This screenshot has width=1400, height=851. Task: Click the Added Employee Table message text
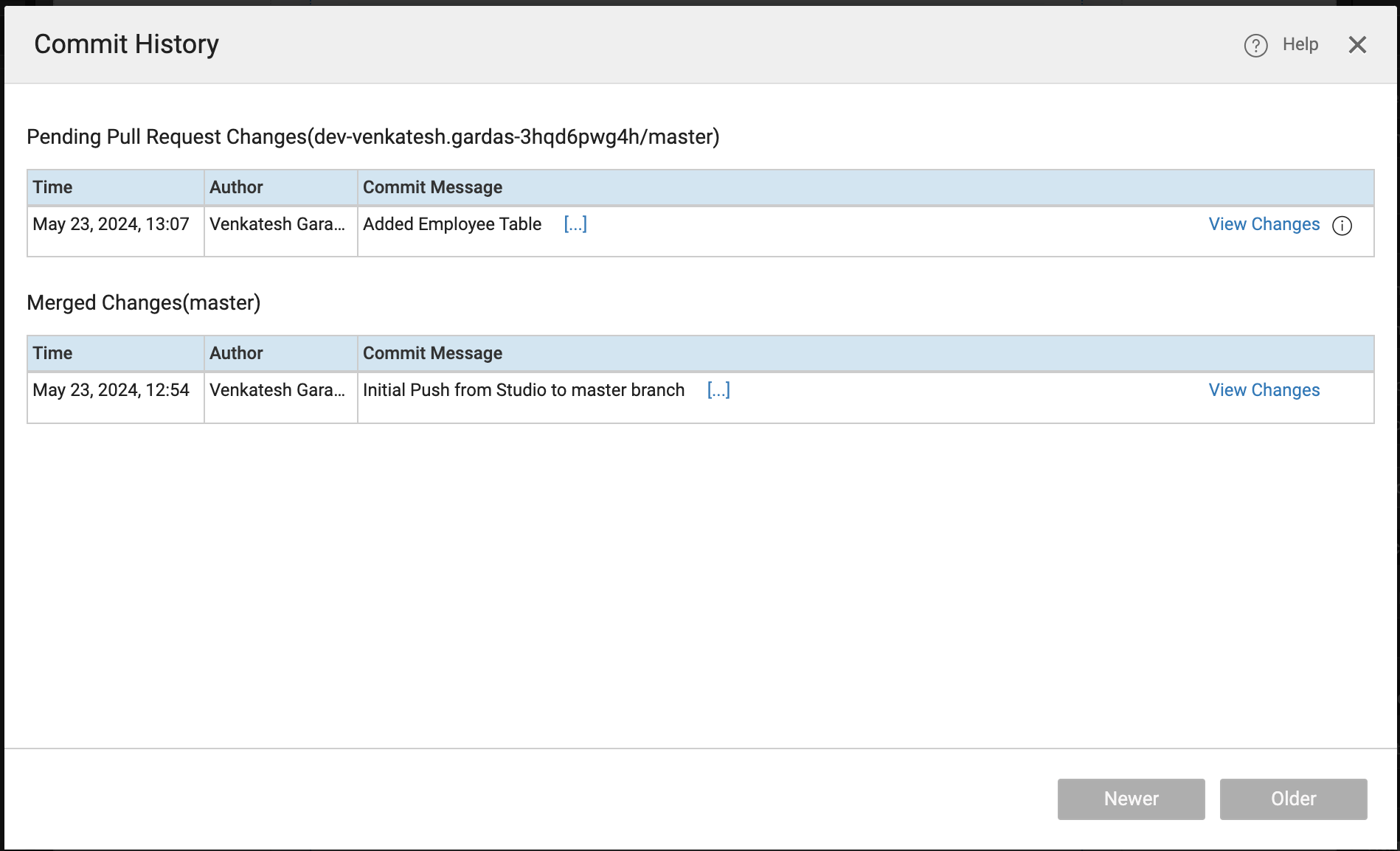[x=452, y=224]
